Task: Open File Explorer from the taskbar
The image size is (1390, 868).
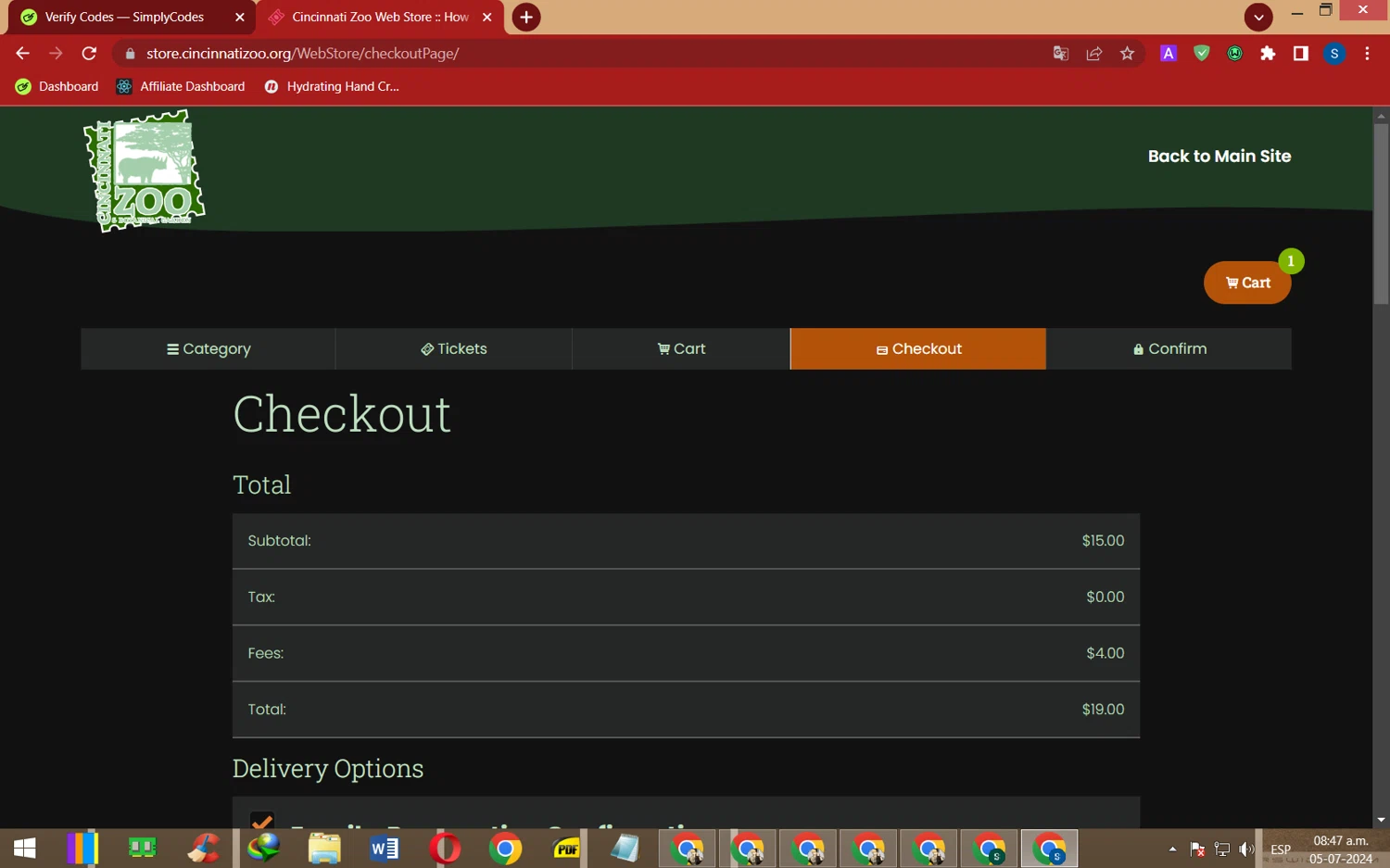Action: pos(324,849)
